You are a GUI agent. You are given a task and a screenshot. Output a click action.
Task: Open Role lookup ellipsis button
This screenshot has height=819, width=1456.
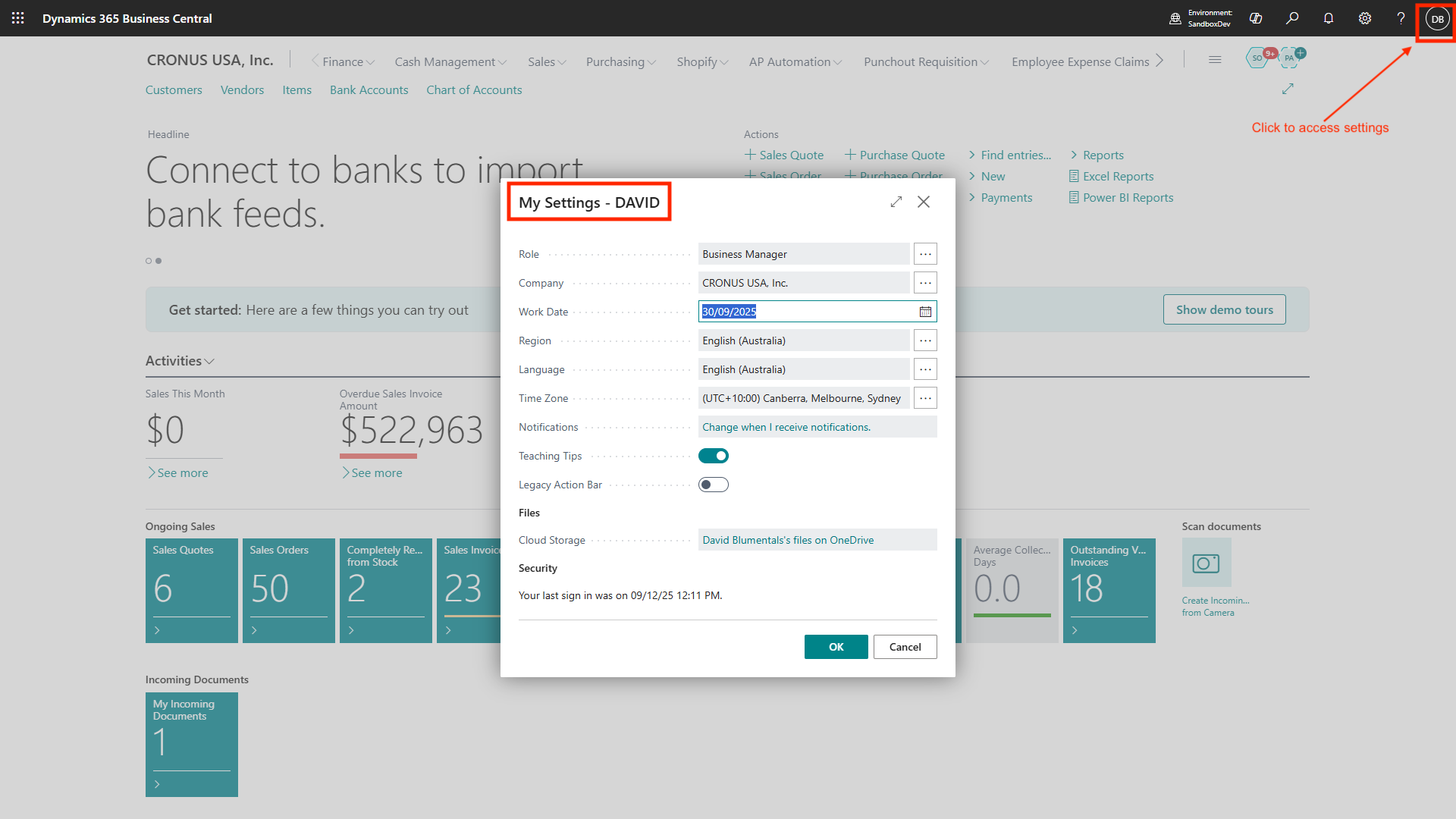point(925,254)
